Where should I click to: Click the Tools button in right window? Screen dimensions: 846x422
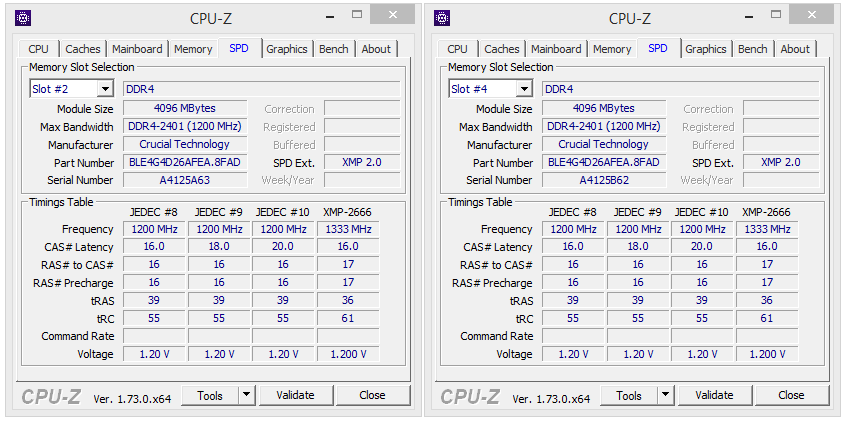click(x=630, y=395)
